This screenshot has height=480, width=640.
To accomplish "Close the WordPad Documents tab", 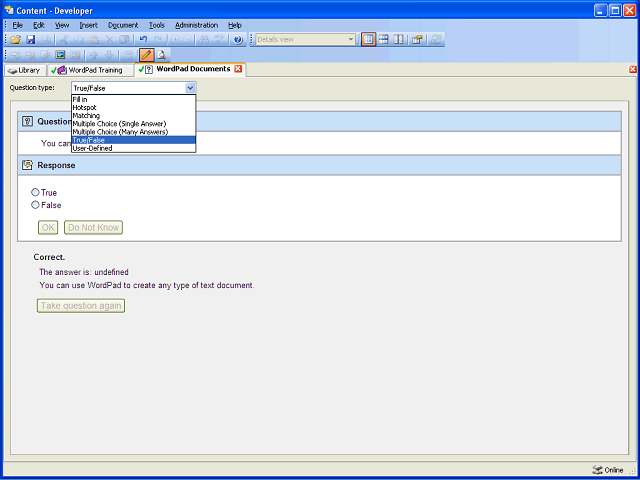I will point(238,69).
